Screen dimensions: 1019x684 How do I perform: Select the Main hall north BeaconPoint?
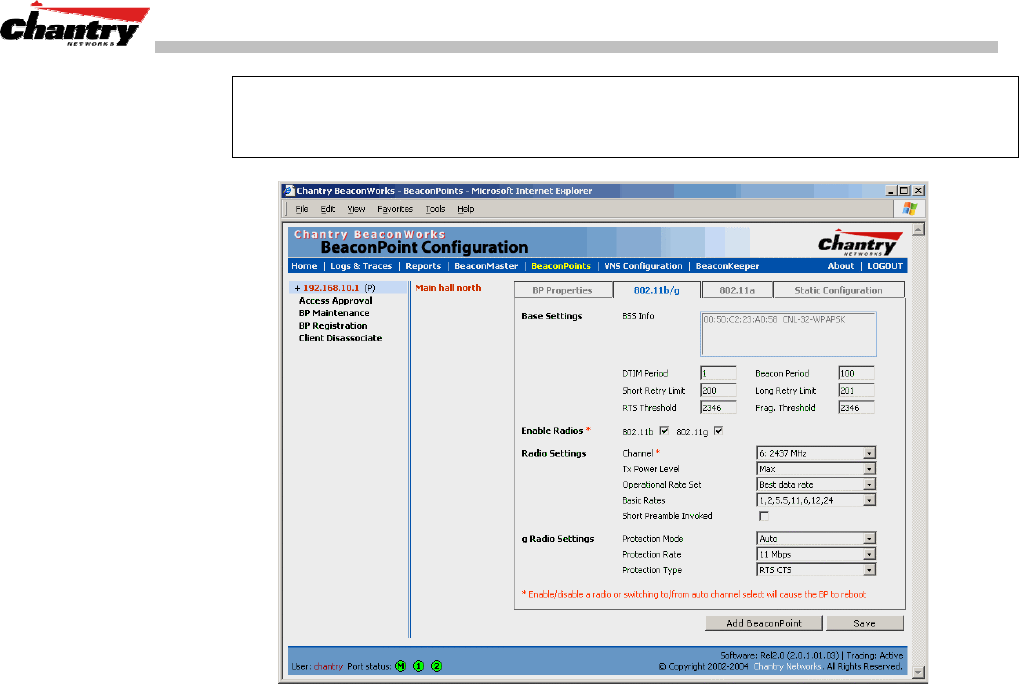click(x=448, y=288)
